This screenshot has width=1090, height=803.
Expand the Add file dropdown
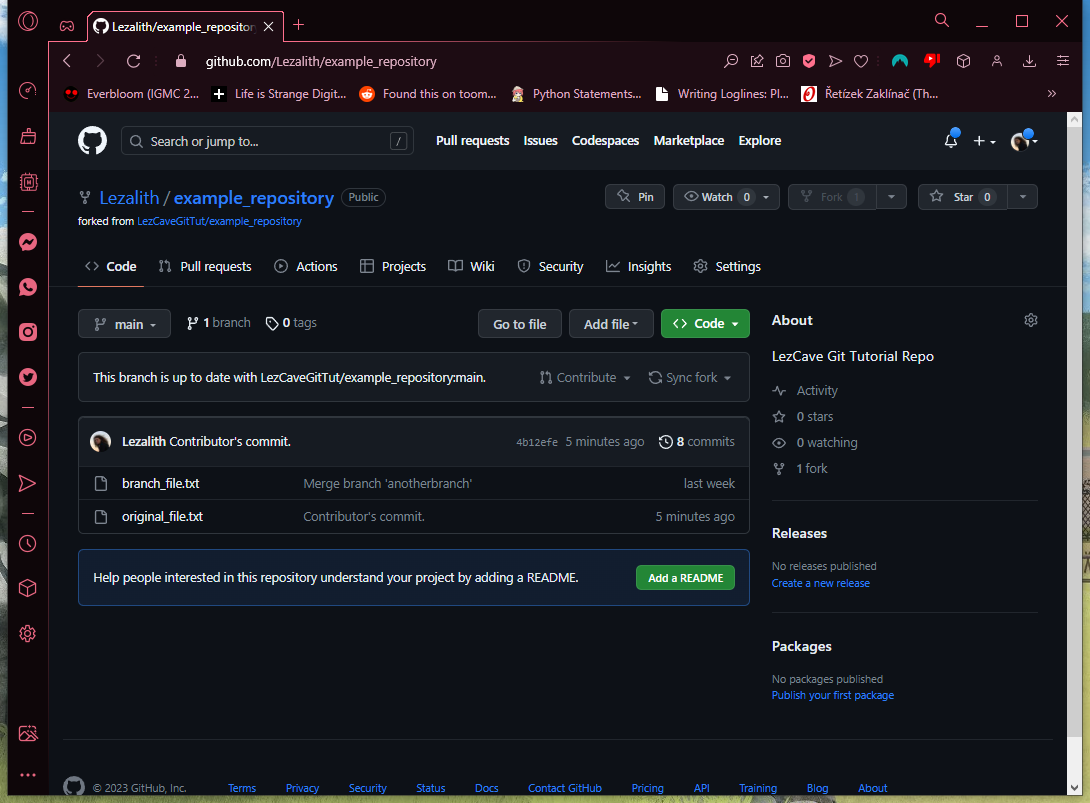[611, 323]
